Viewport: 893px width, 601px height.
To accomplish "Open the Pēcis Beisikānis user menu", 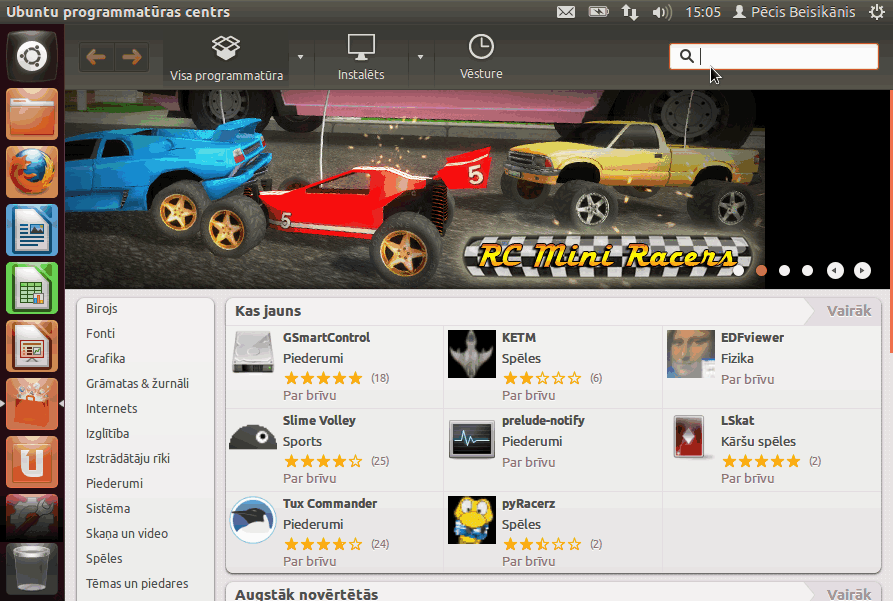I will [x=794, y=12].
